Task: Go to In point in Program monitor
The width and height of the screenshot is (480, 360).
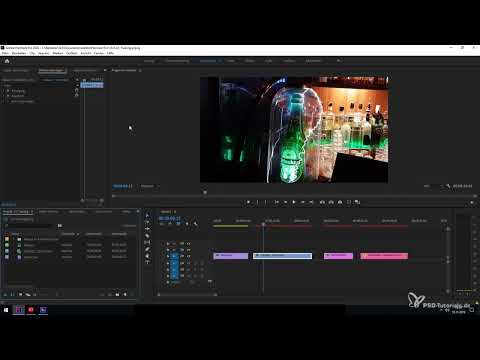Action: click(x=276, y=202)
